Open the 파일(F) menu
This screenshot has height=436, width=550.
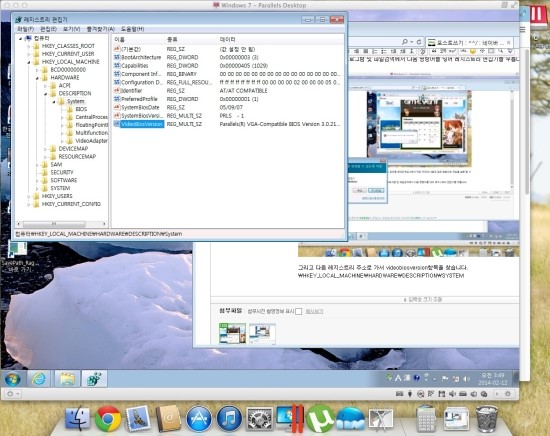26,29
